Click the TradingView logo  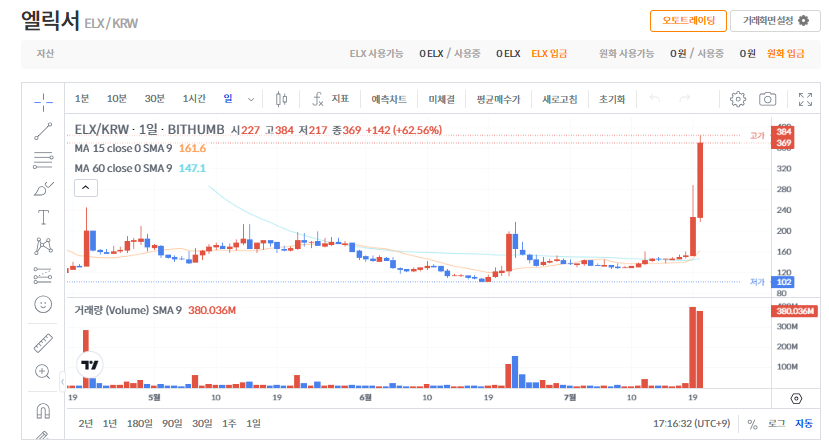(x=90, y=365)
